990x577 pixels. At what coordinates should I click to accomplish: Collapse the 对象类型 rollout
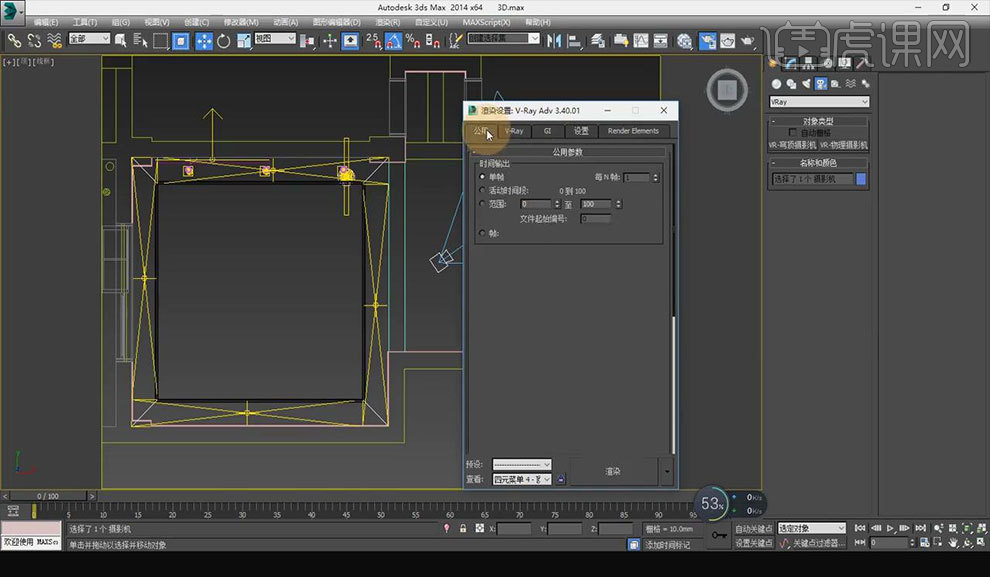(818, 121)
